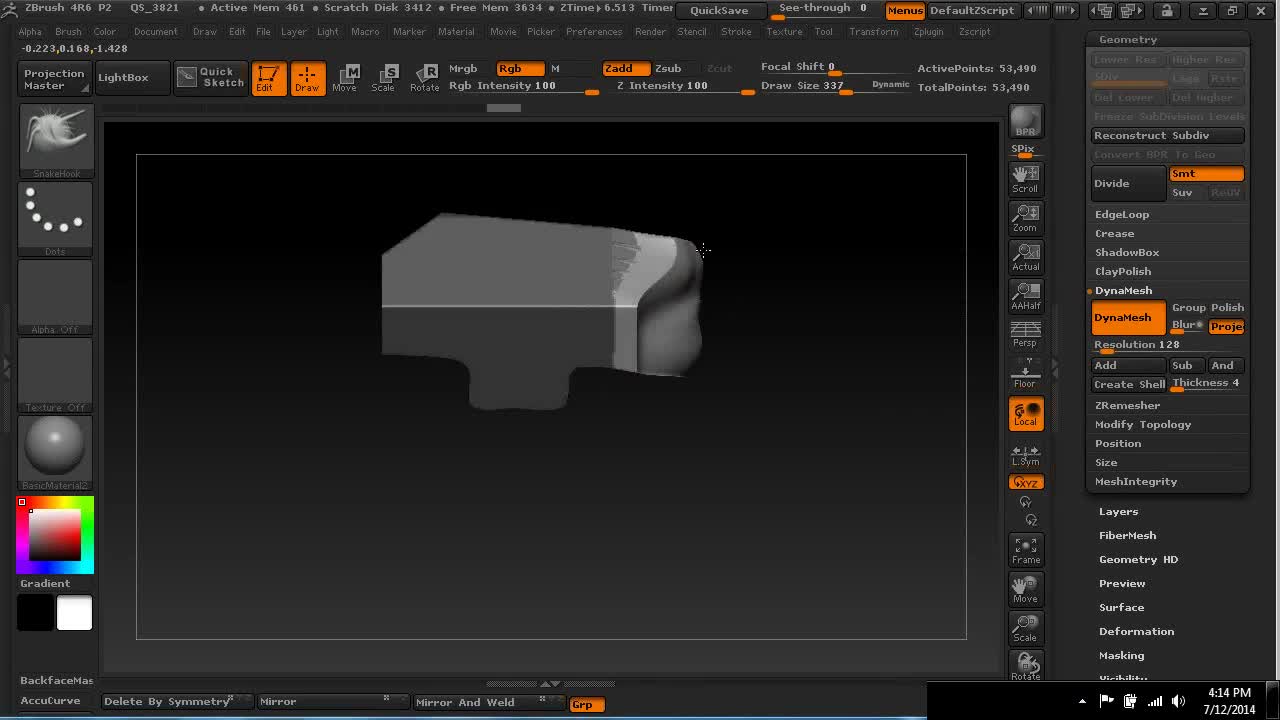Click the Scroll canvas icon
This screenshot has height=720, width=1280.
(1026, 180)
